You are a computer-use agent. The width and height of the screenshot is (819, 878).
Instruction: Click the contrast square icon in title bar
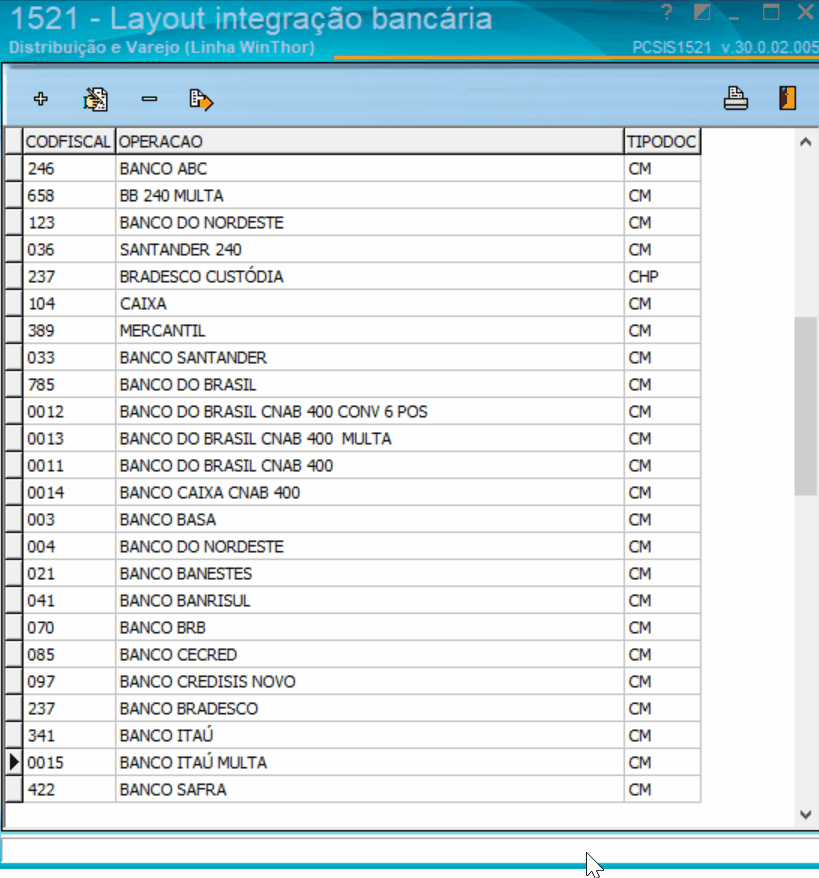pos(702,12)
